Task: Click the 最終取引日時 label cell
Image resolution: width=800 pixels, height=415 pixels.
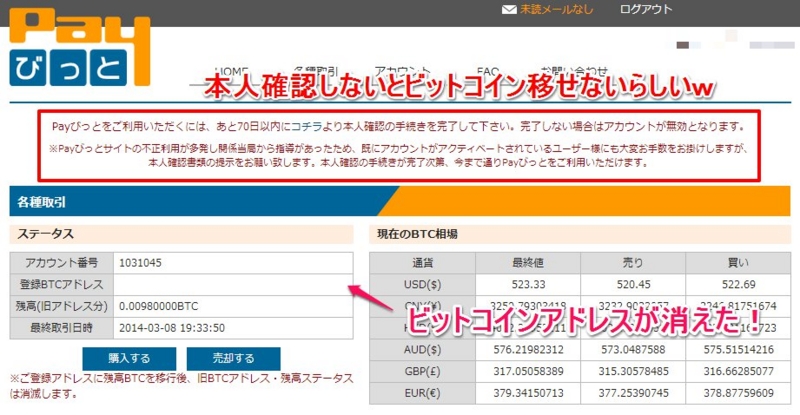Action: coord(61,328)
